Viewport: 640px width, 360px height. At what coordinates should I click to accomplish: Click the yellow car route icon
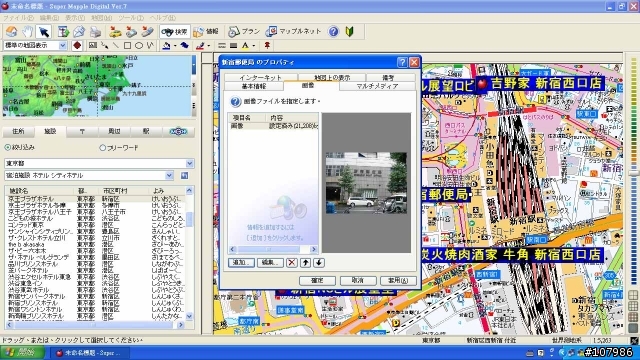click(116, 31)
